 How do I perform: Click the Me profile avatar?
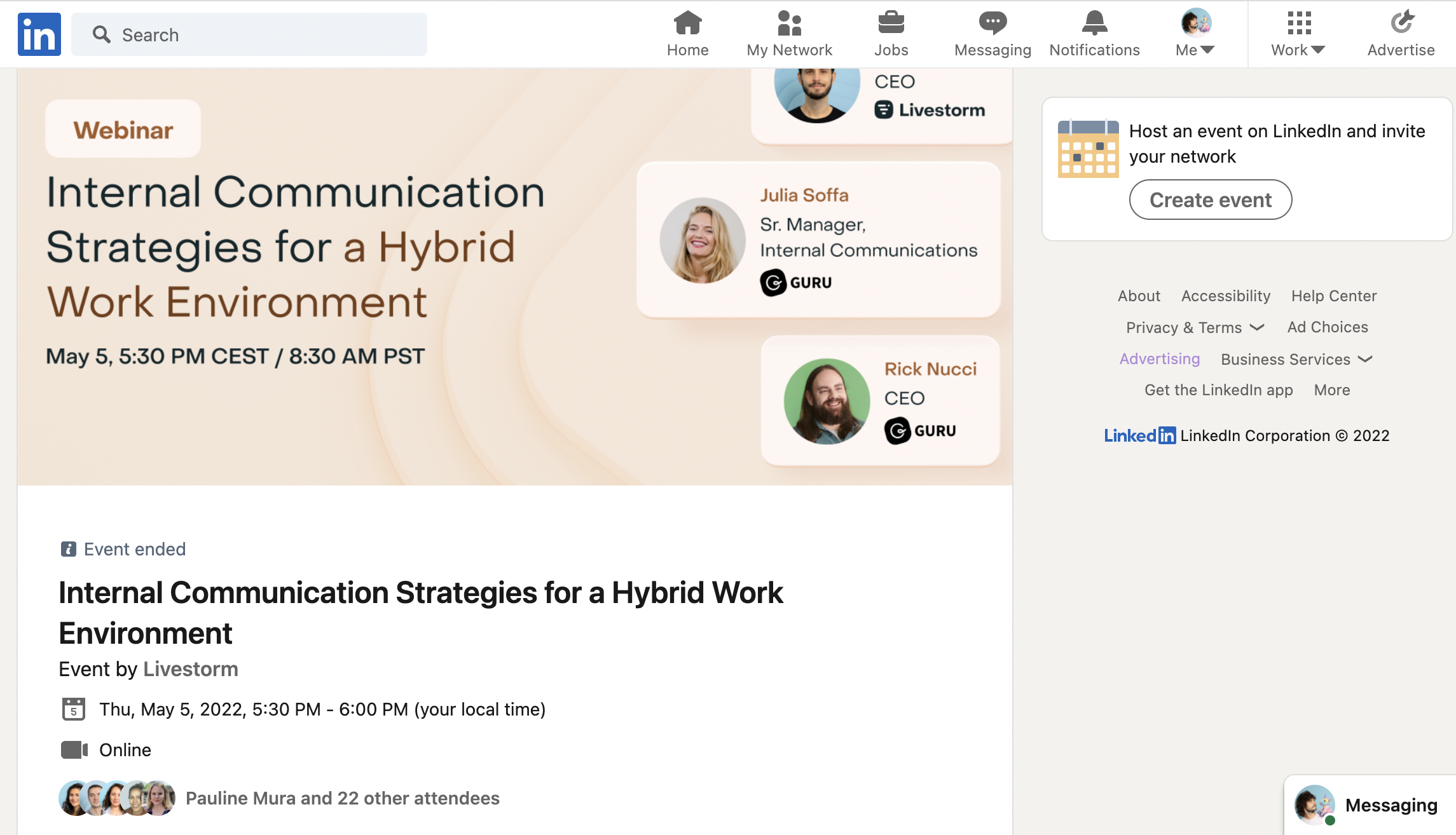tap(1196, 23)
